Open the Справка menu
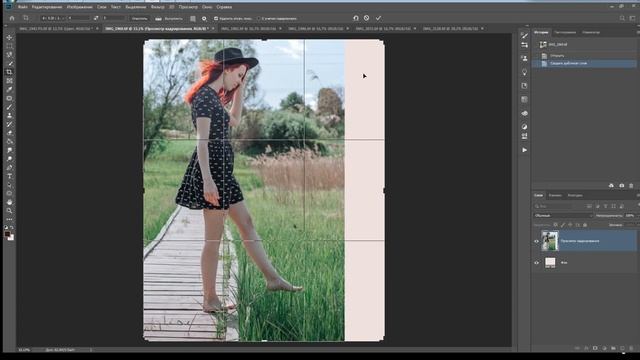This screenshot has height=360, width=640. [224, 7]
